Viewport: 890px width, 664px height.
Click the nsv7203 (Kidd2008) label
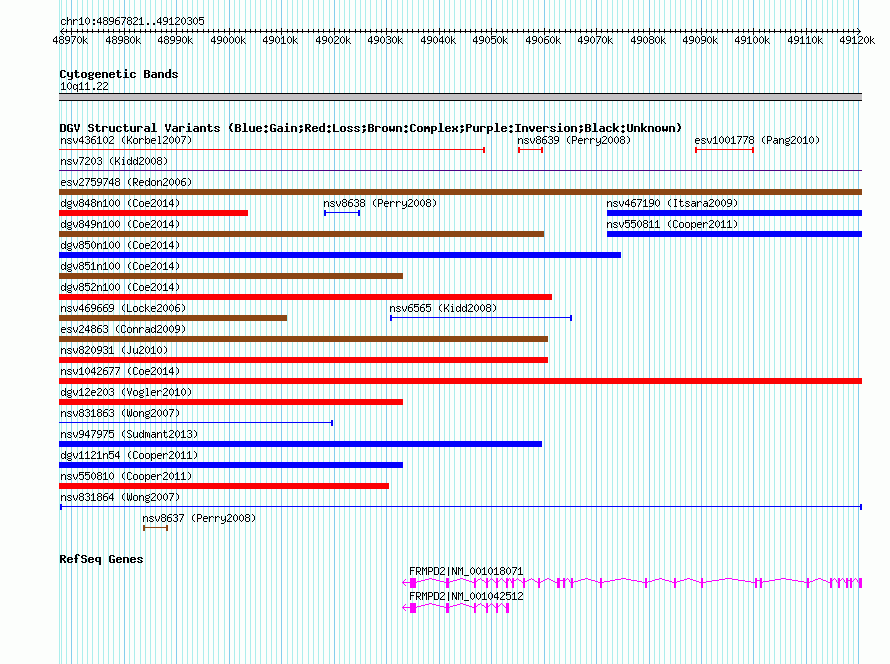pyautogui.click(x=114, y=161)
